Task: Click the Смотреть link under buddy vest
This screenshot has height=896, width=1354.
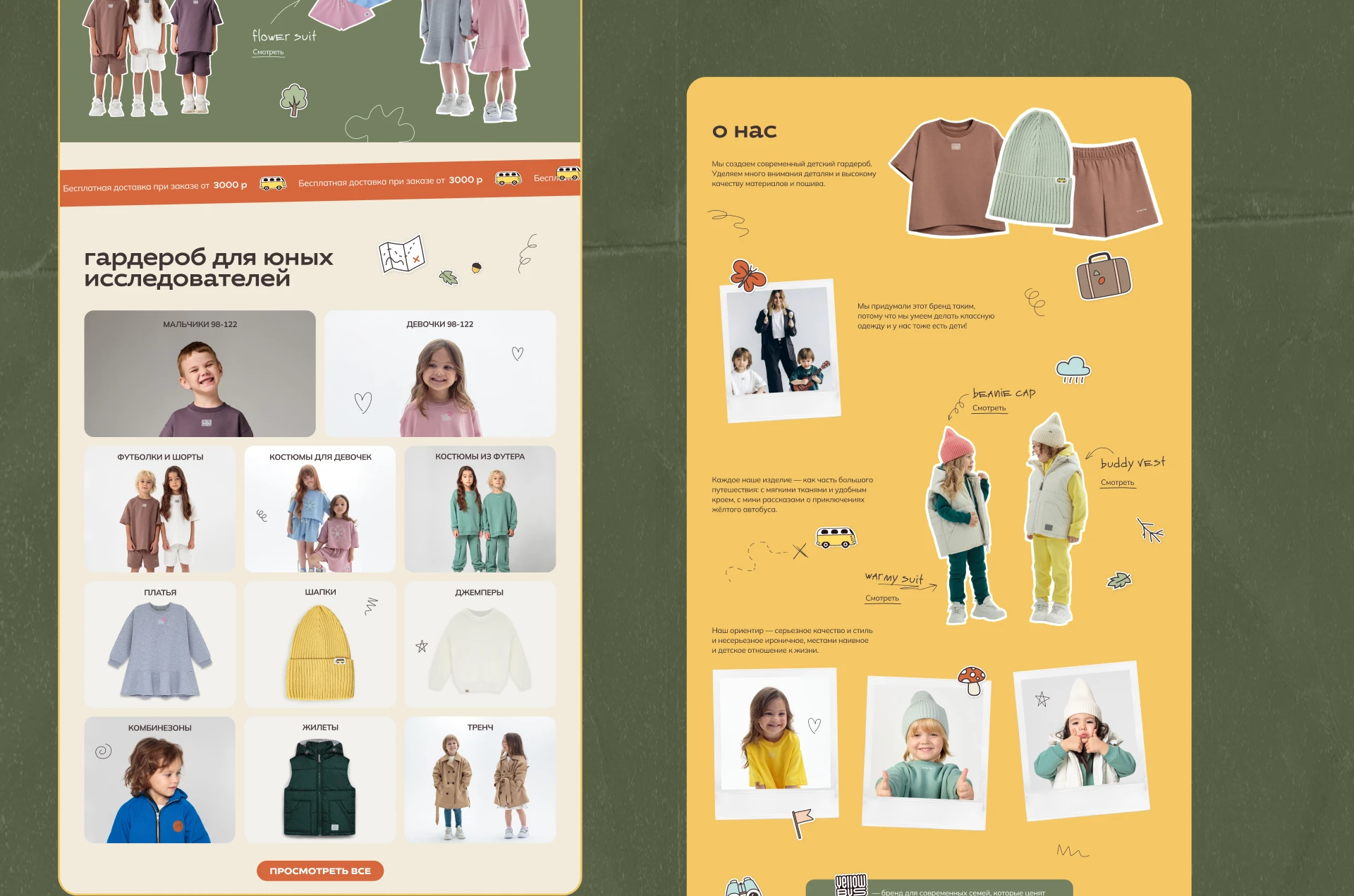Action: click(1117, 483)
